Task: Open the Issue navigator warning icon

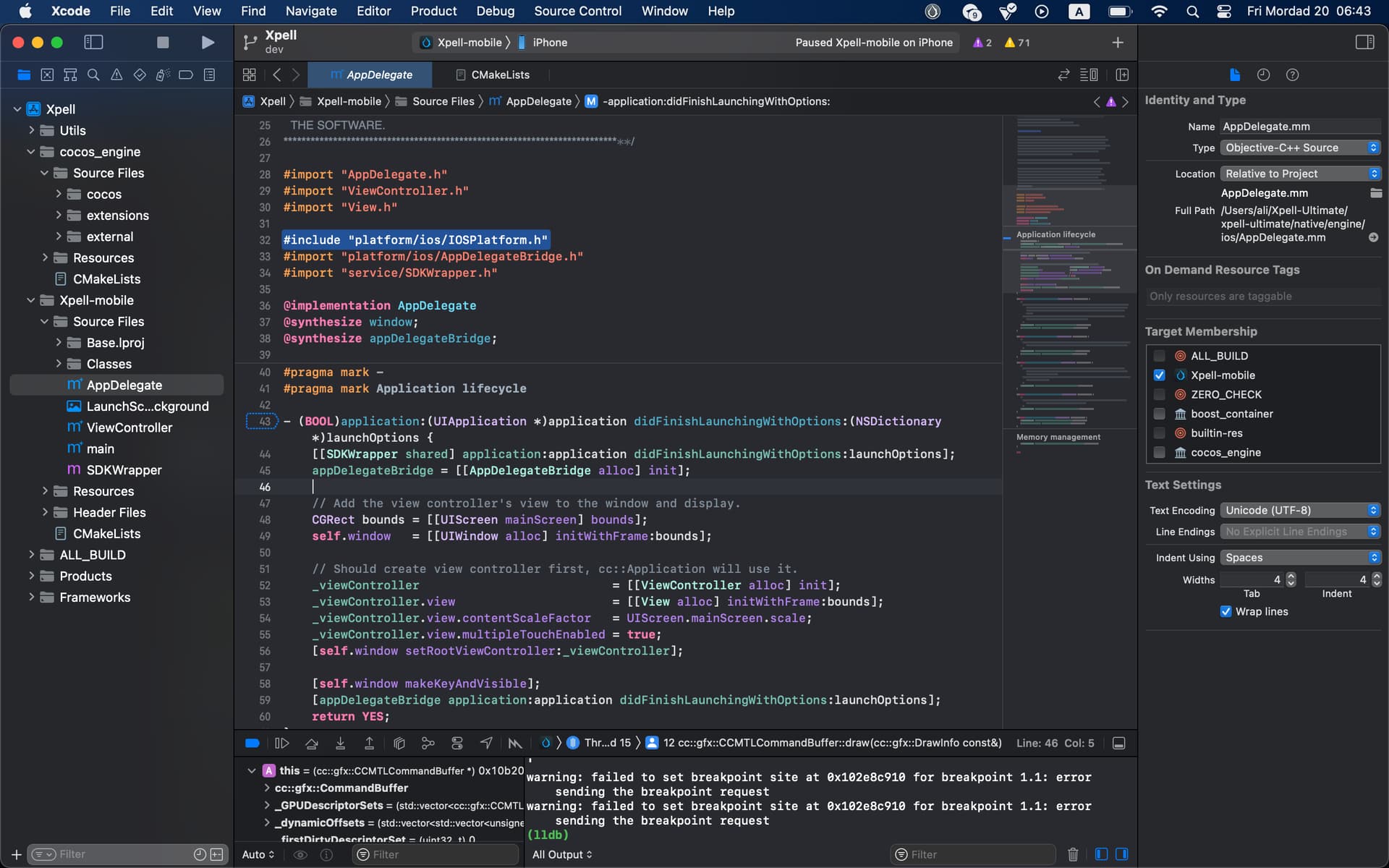Action: click(116, 75)
